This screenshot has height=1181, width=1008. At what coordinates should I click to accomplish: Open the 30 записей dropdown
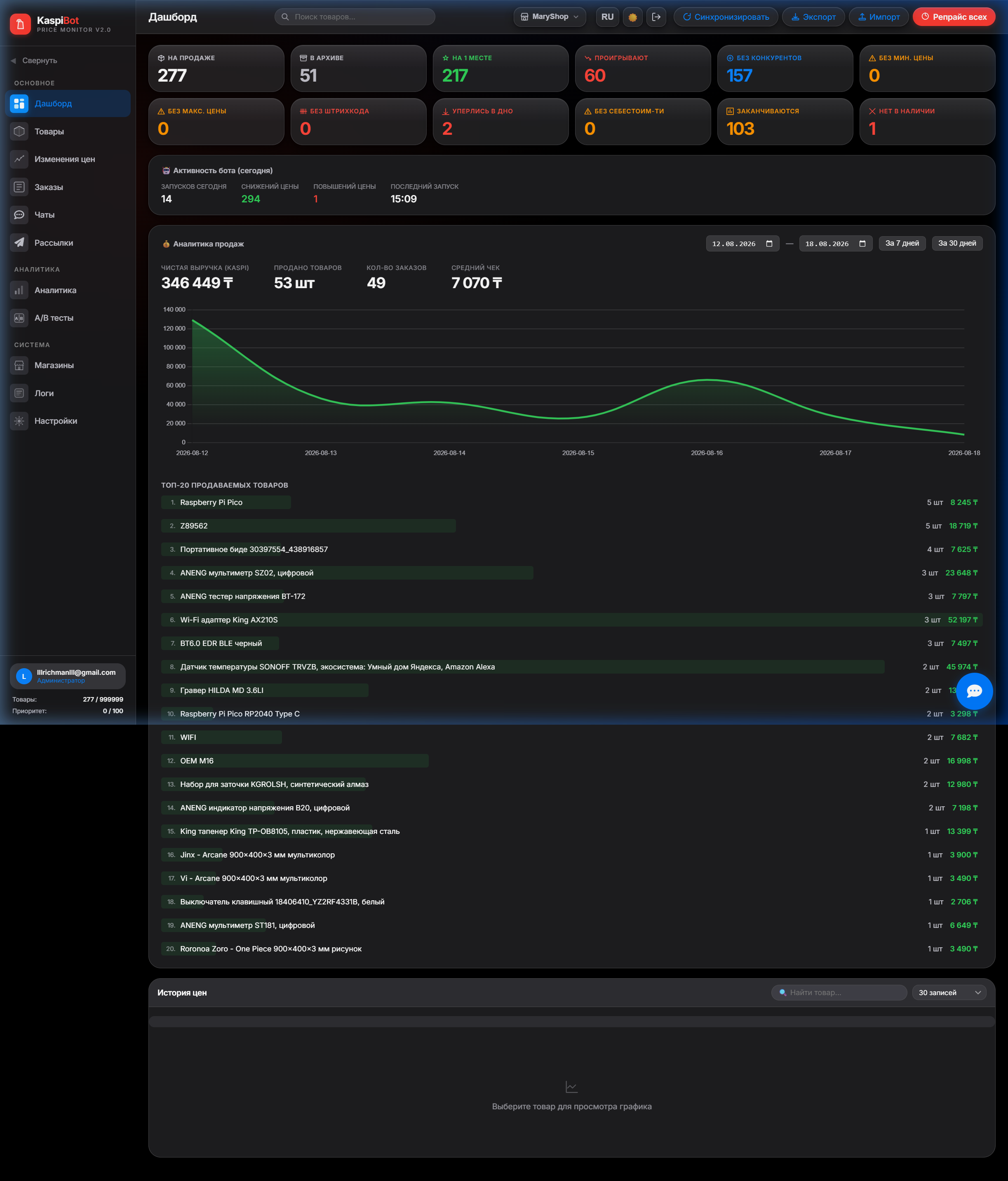coord(949,992)
